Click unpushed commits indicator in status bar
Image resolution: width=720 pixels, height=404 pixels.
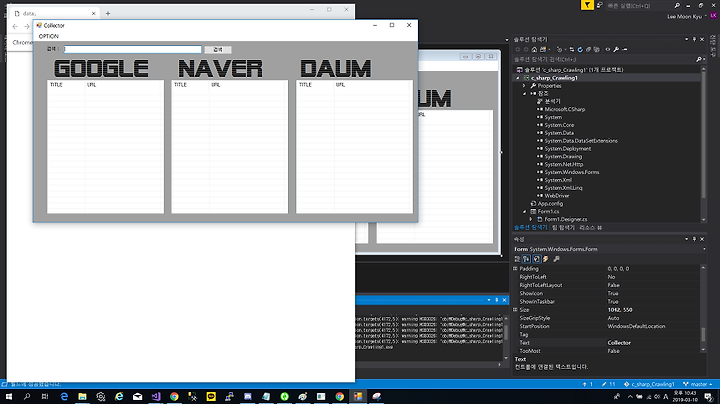tap(588, 384)
